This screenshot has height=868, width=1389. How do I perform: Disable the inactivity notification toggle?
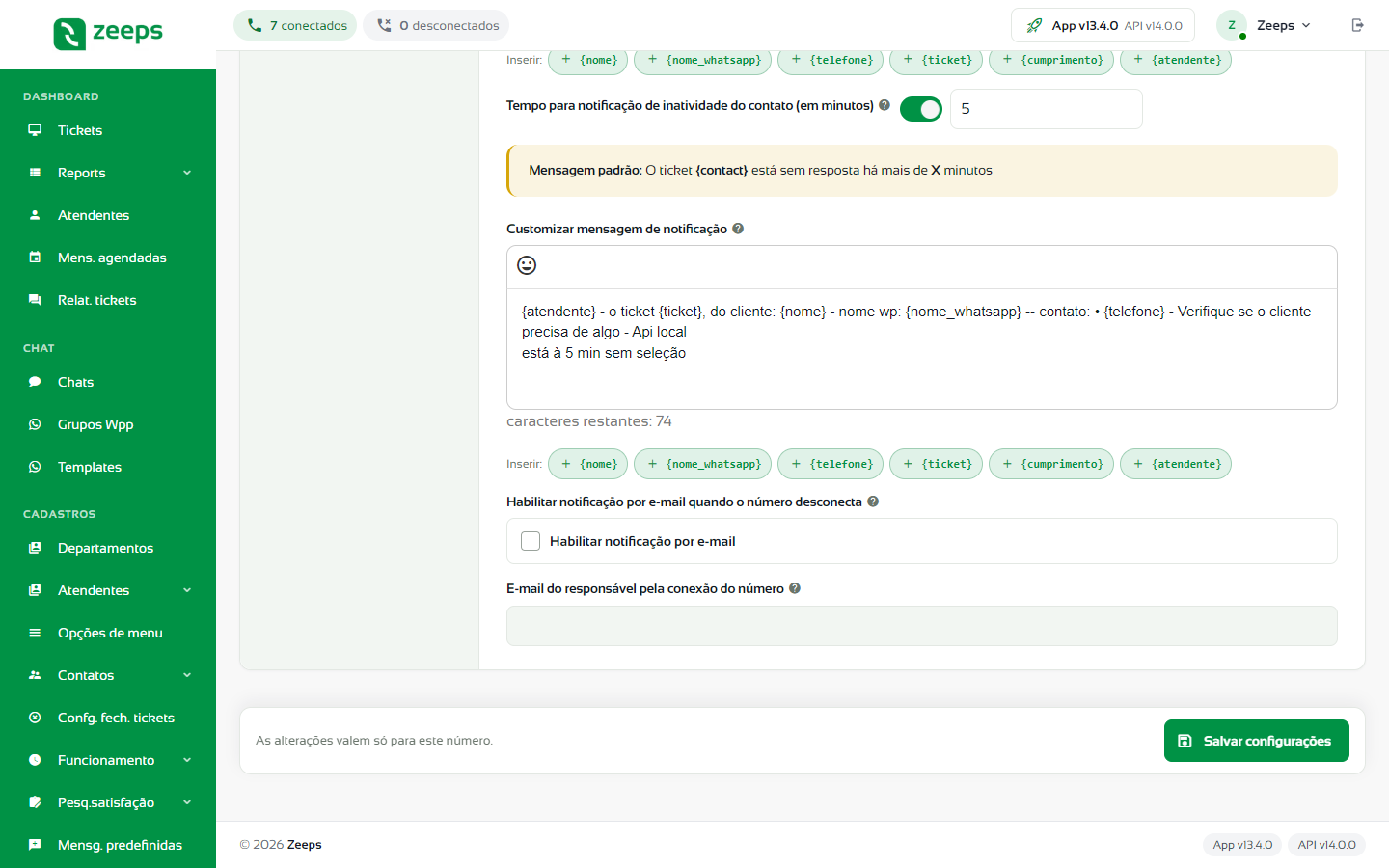pos(921,109)
